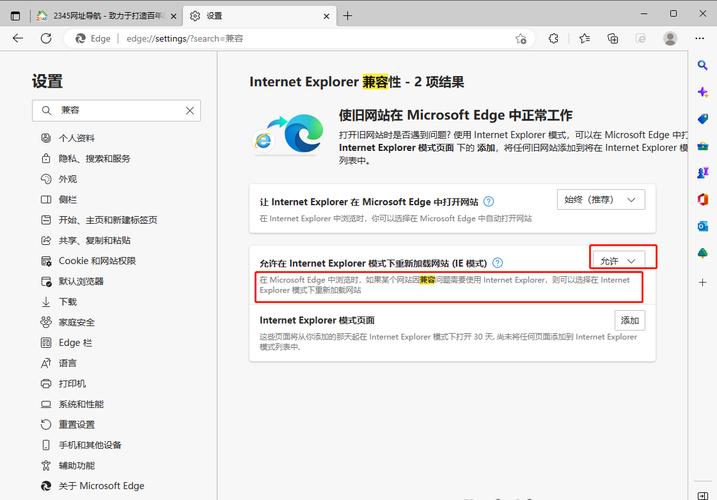Open 系统和性能 settings
This screenshot has height=500, width=717.
tap(73, 404)
